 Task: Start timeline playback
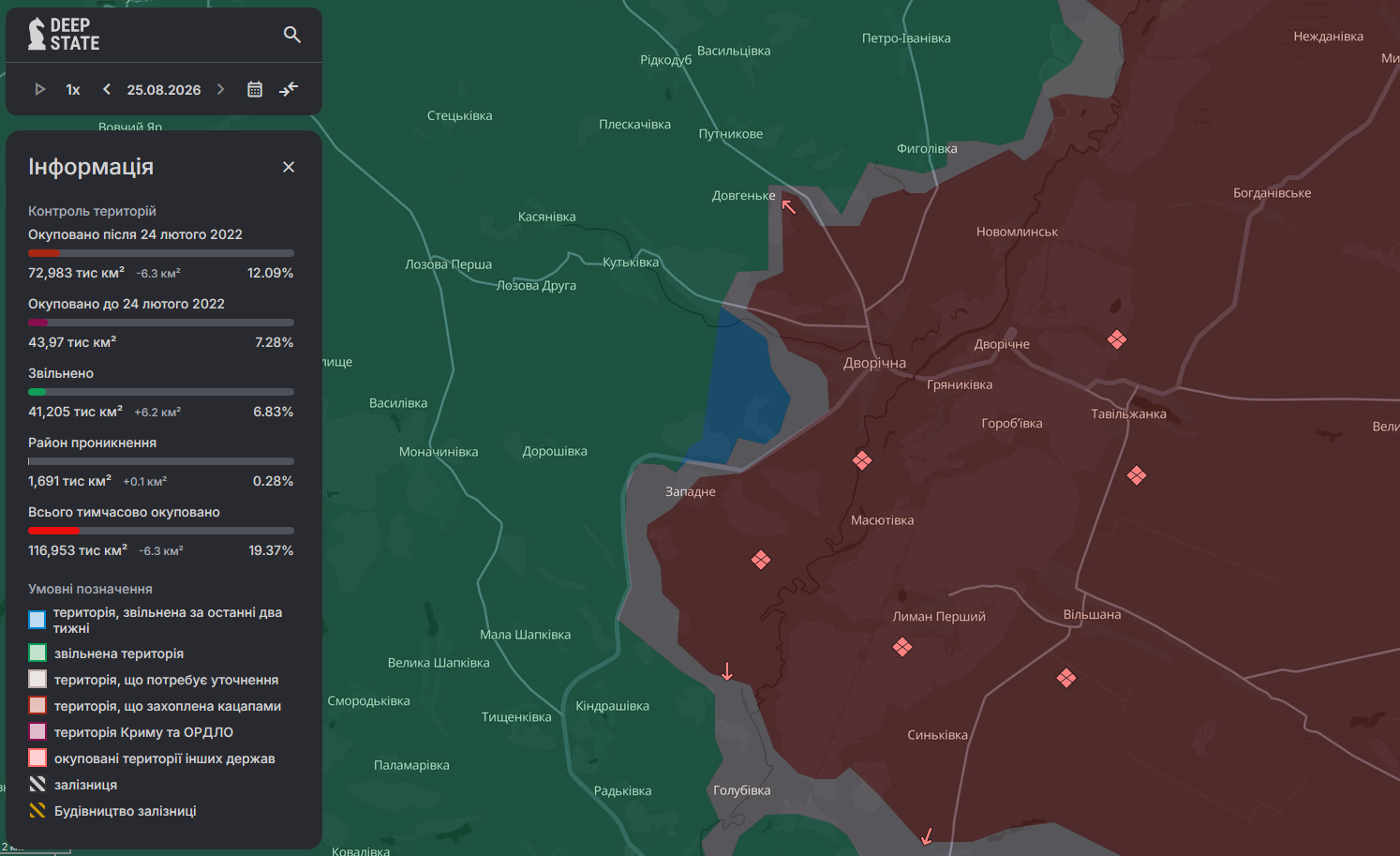click(x=39, y=89)
